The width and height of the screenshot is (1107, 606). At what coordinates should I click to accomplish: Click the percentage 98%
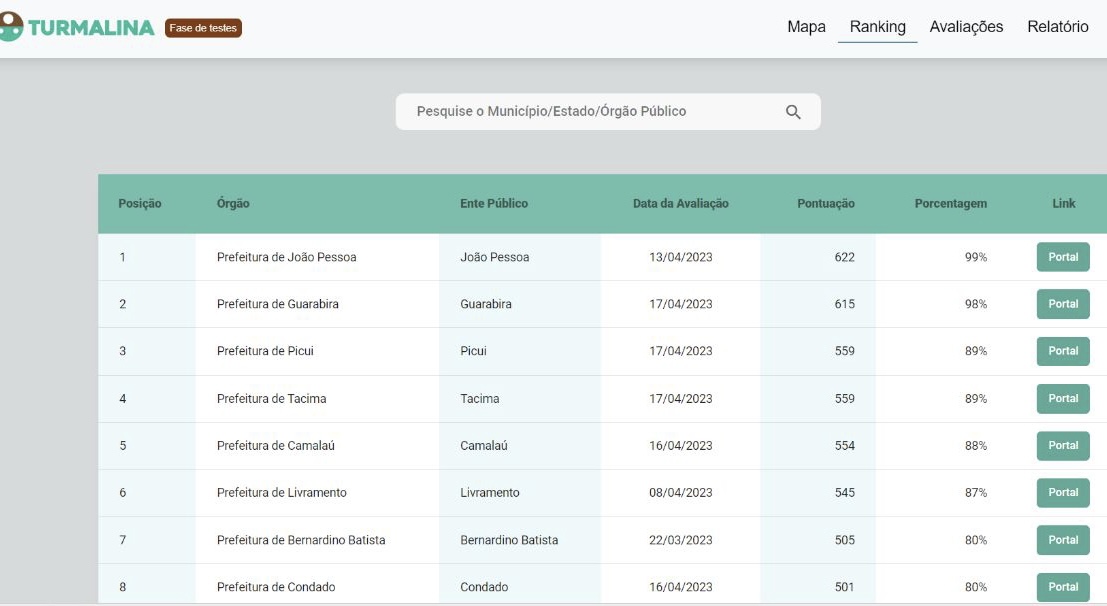pyautogui.click(x=976, y=304)
